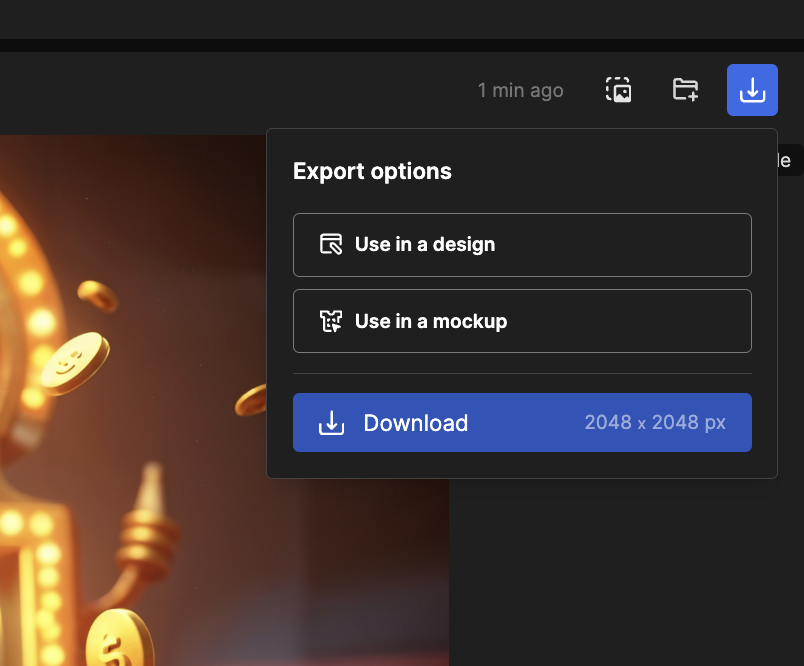Click the blue download icon in toolbar
Viewport: 804px width, 666px height.
[752, 90]
